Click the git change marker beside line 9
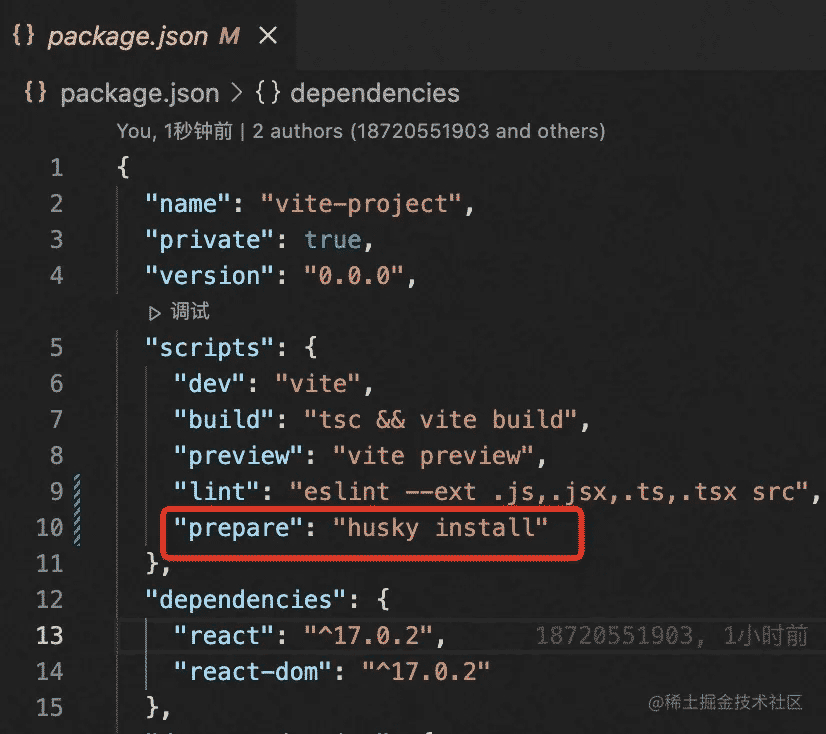The image size is (826, 734). coord(78,491)
